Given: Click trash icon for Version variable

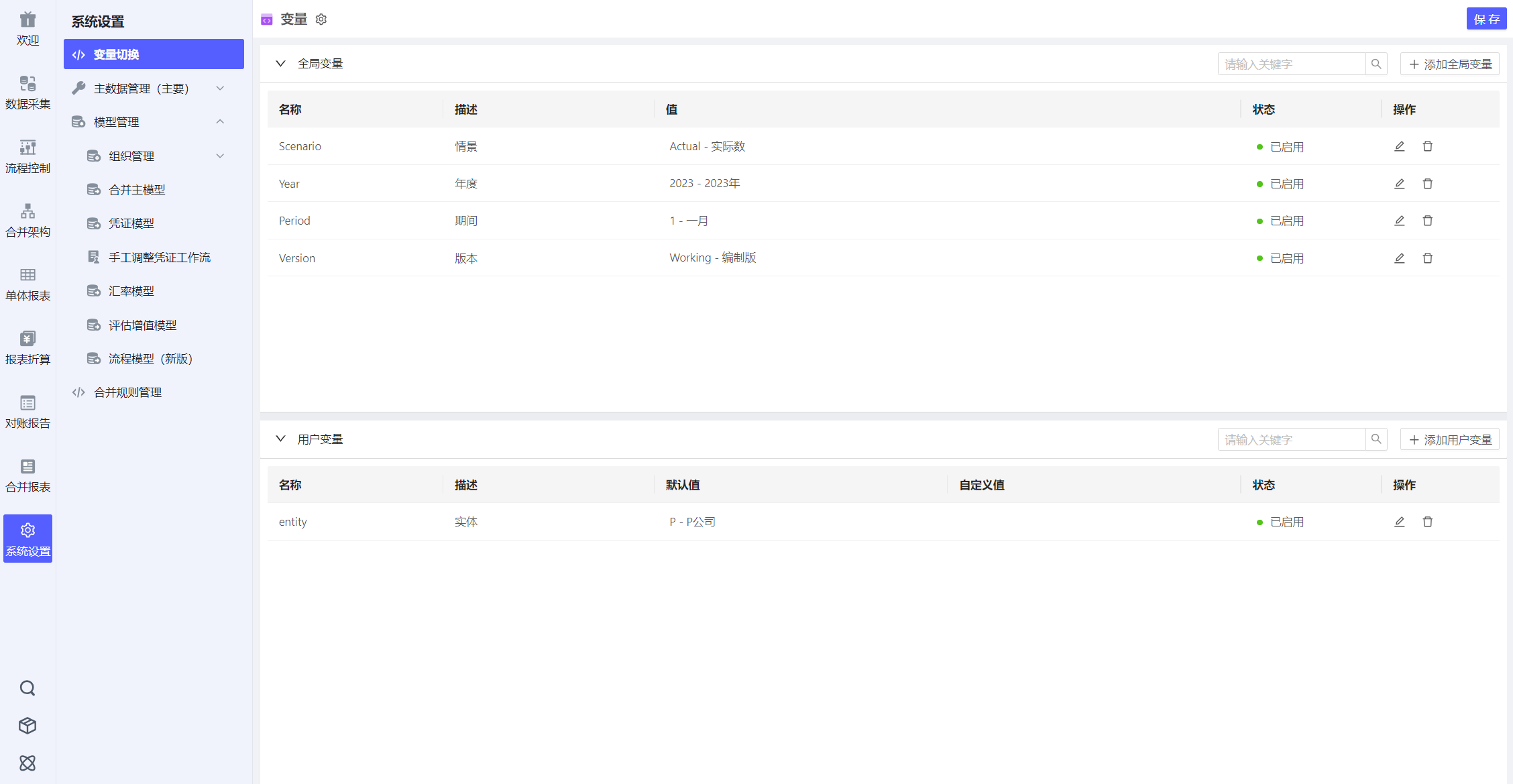Looking at the screenshot, I should click(x=1427, y=258).
